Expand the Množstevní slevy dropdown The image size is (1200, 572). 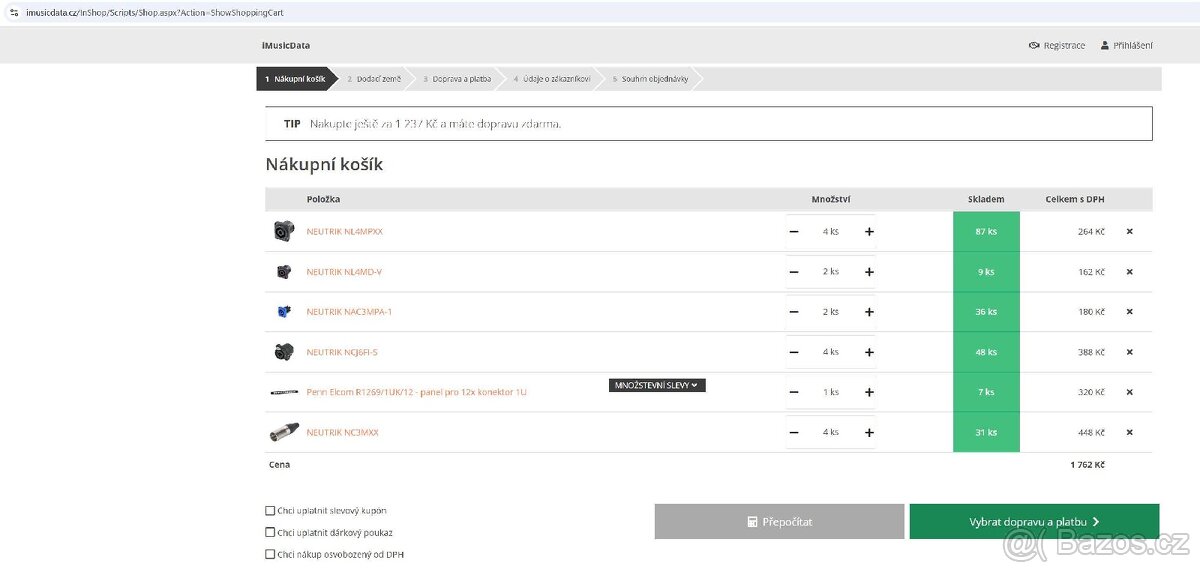pyautogui.click(x=657, y=385)
